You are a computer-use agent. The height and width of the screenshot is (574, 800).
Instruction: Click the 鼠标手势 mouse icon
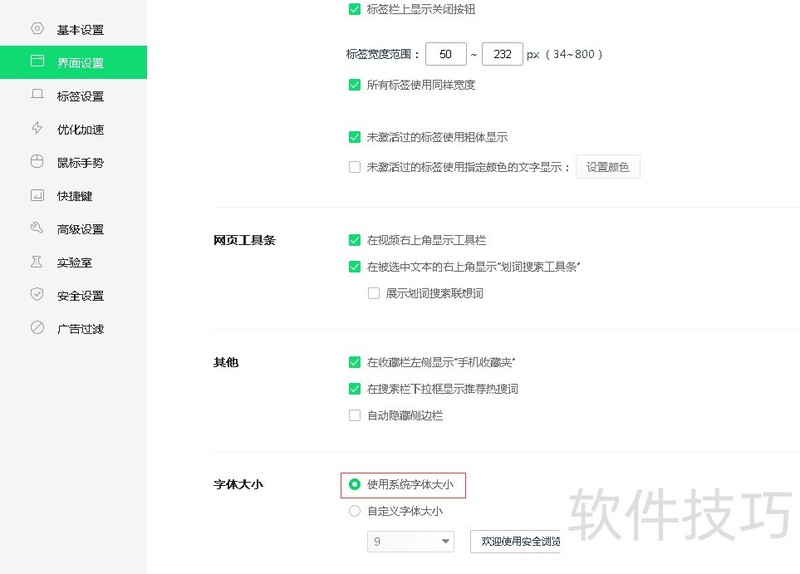coord(37,161)
